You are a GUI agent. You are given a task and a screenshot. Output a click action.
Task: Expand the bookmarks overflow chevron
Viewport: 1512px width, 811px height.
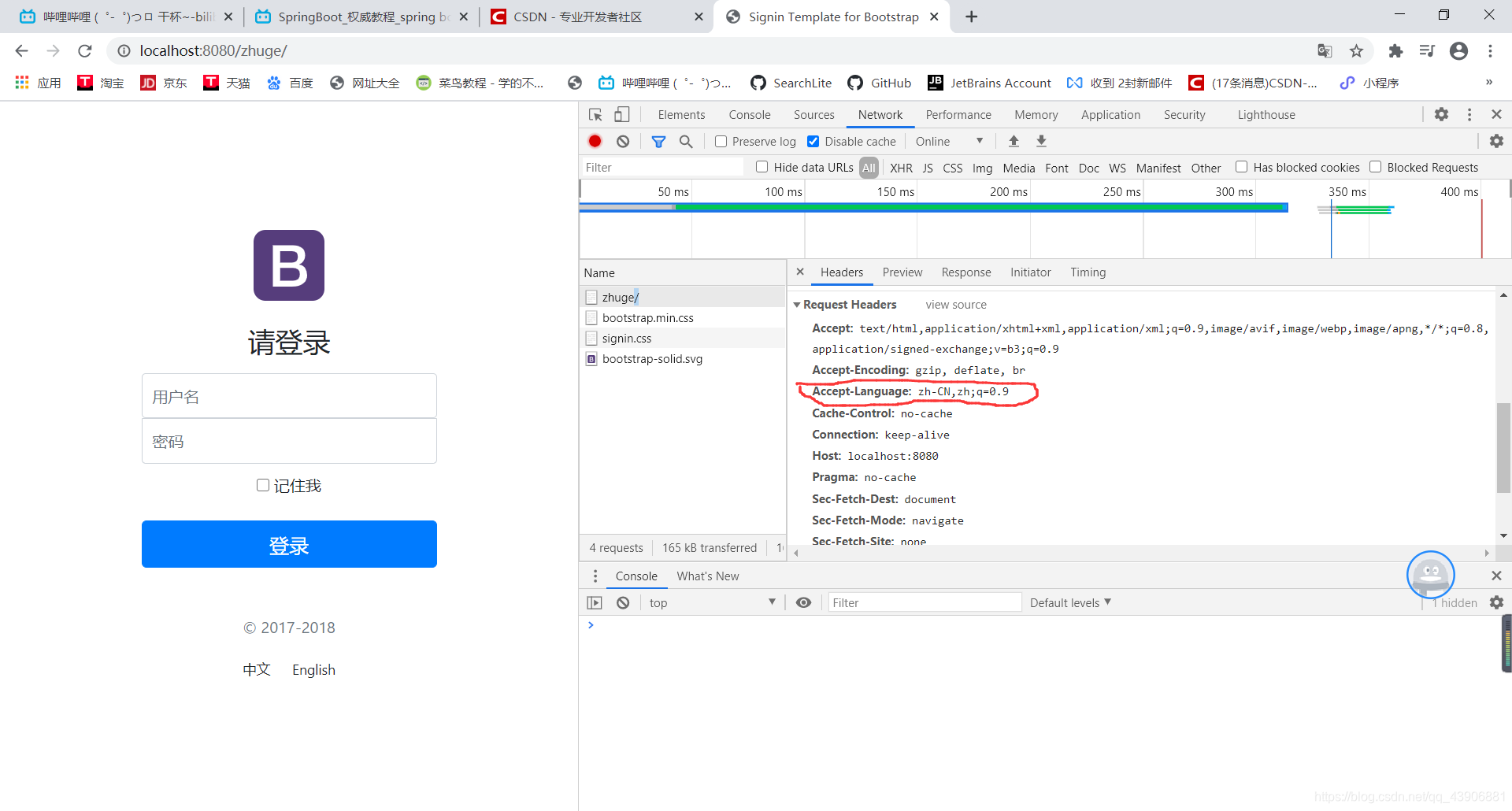(1488, 83)
